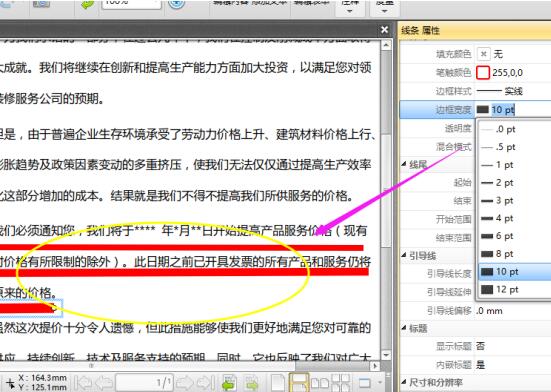
Task: Click the green previous view icon
Action: pos(229,383)
